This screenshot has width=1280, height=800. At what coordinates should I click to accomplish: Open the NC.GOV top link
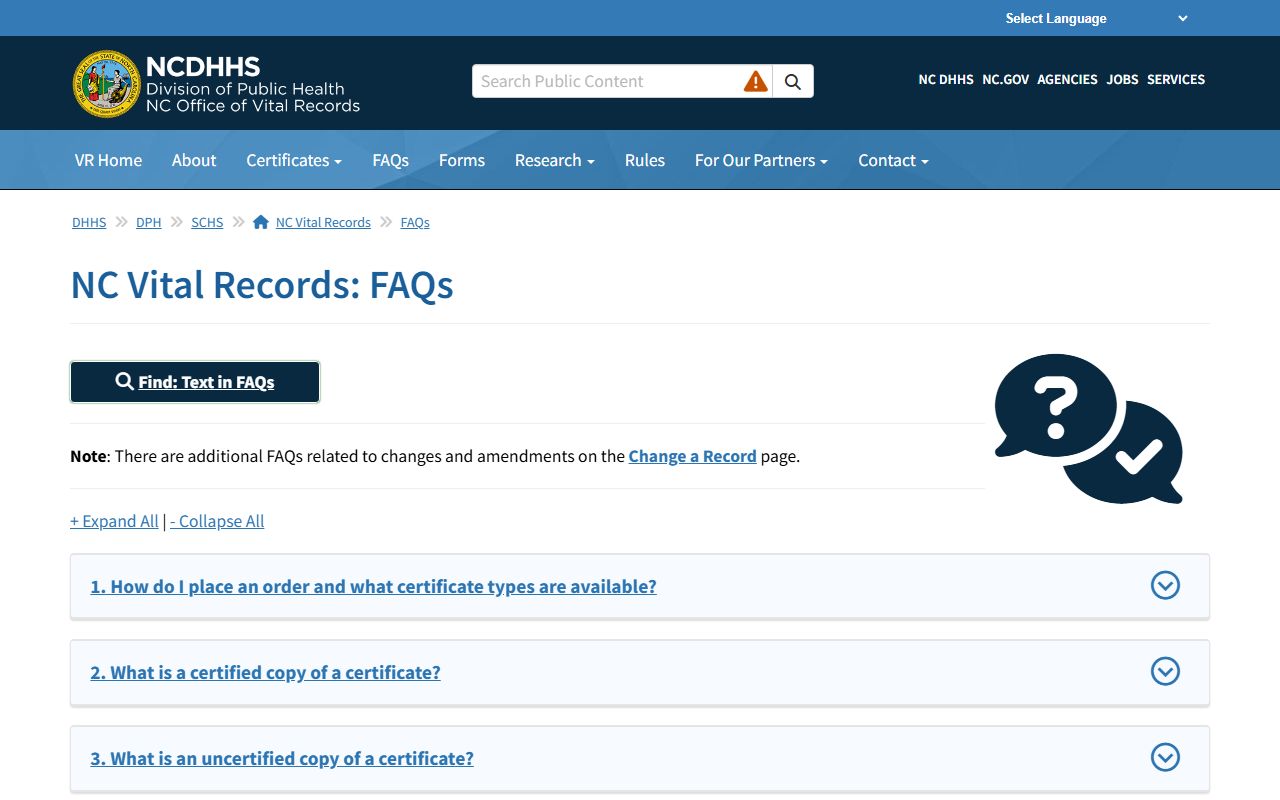(x=1005, y=79)
